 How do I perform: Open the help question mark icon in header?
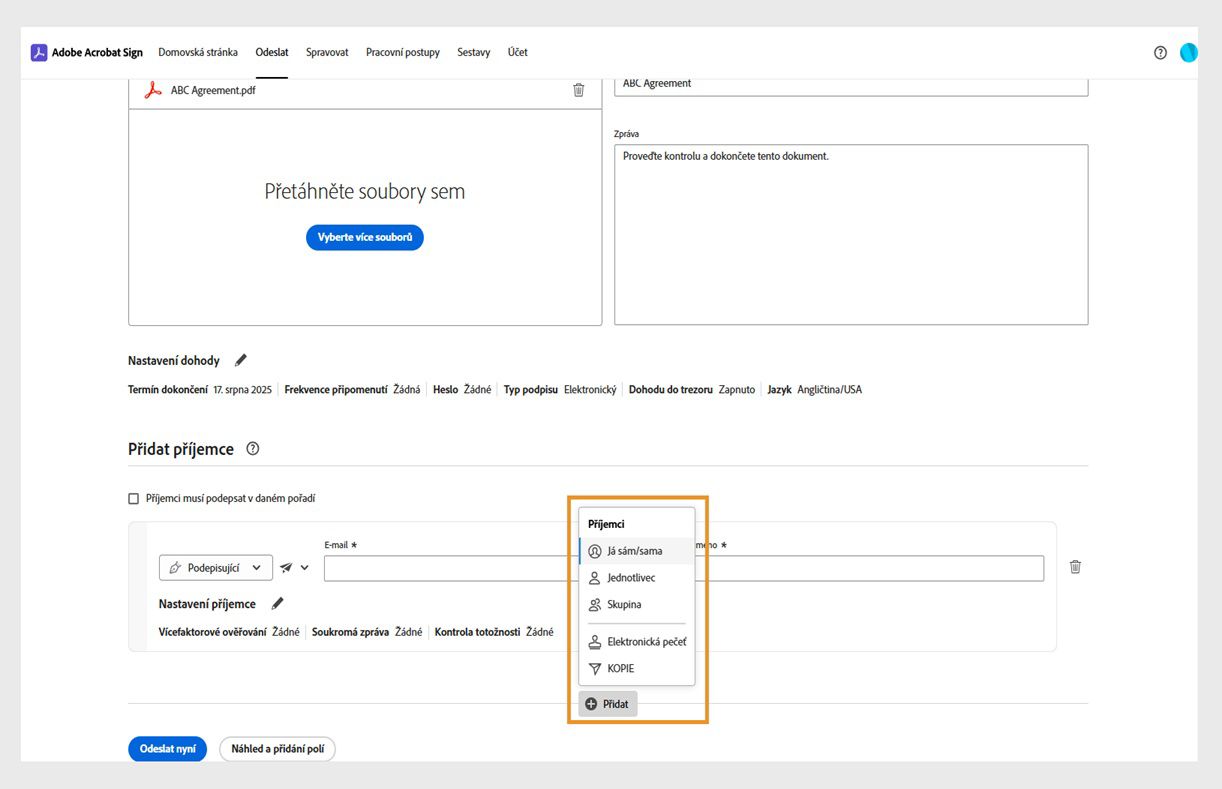[1160, 53]
